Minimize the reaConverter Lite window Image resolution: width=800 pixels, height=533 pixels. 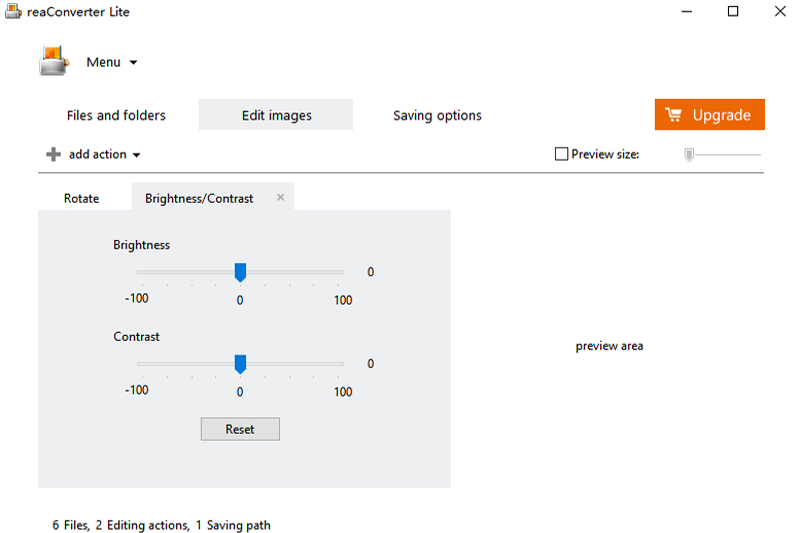click(687, 12)
